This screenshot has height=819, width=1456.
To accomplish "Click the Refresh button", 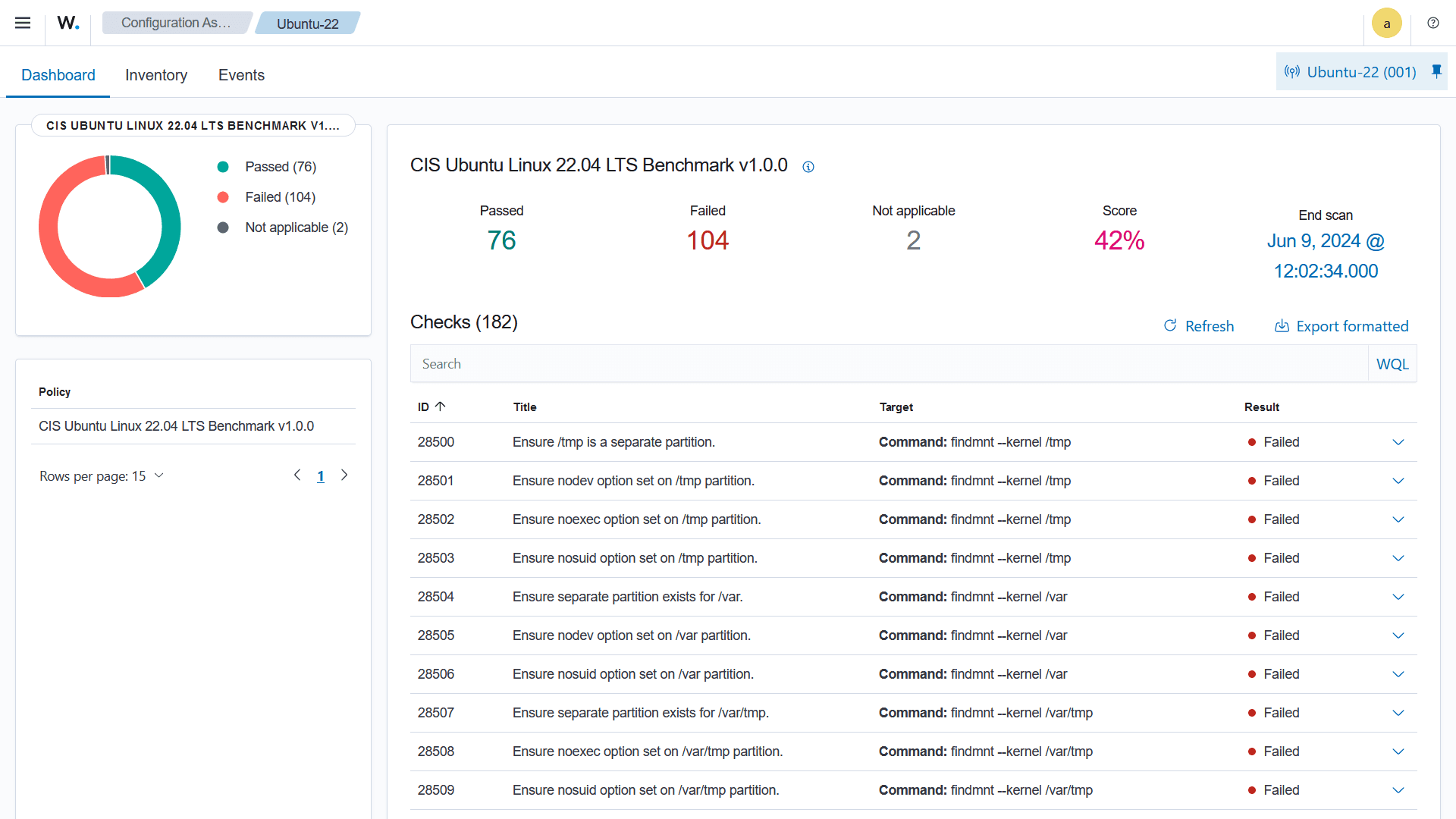I will click(1199, 326).
